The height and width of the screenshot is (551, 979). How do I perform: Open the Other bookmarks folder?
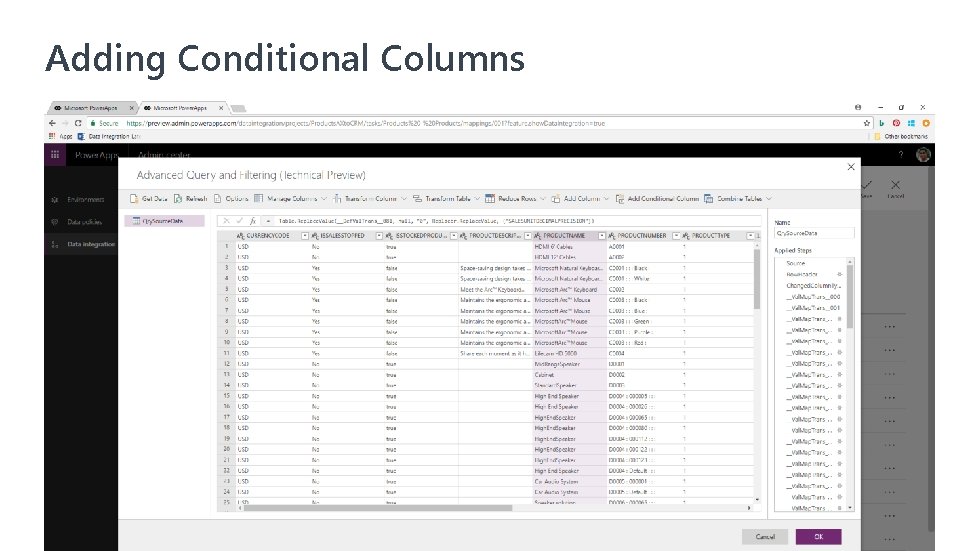pos(900,136)
